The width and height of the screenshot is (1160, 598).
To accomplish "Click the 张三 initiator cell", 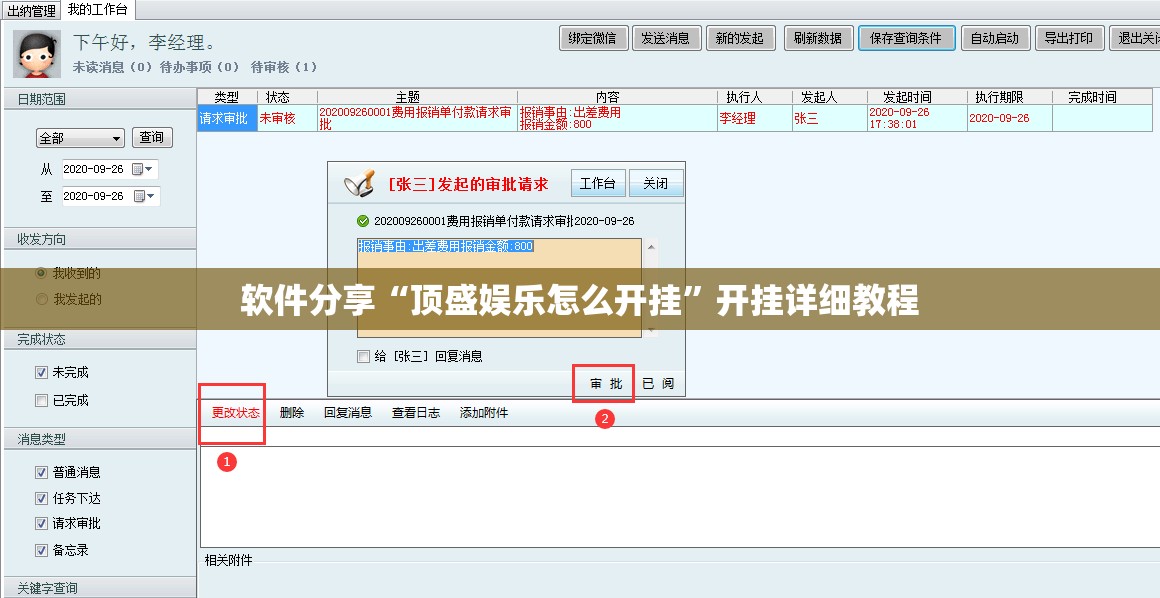I will click(829, 118).
